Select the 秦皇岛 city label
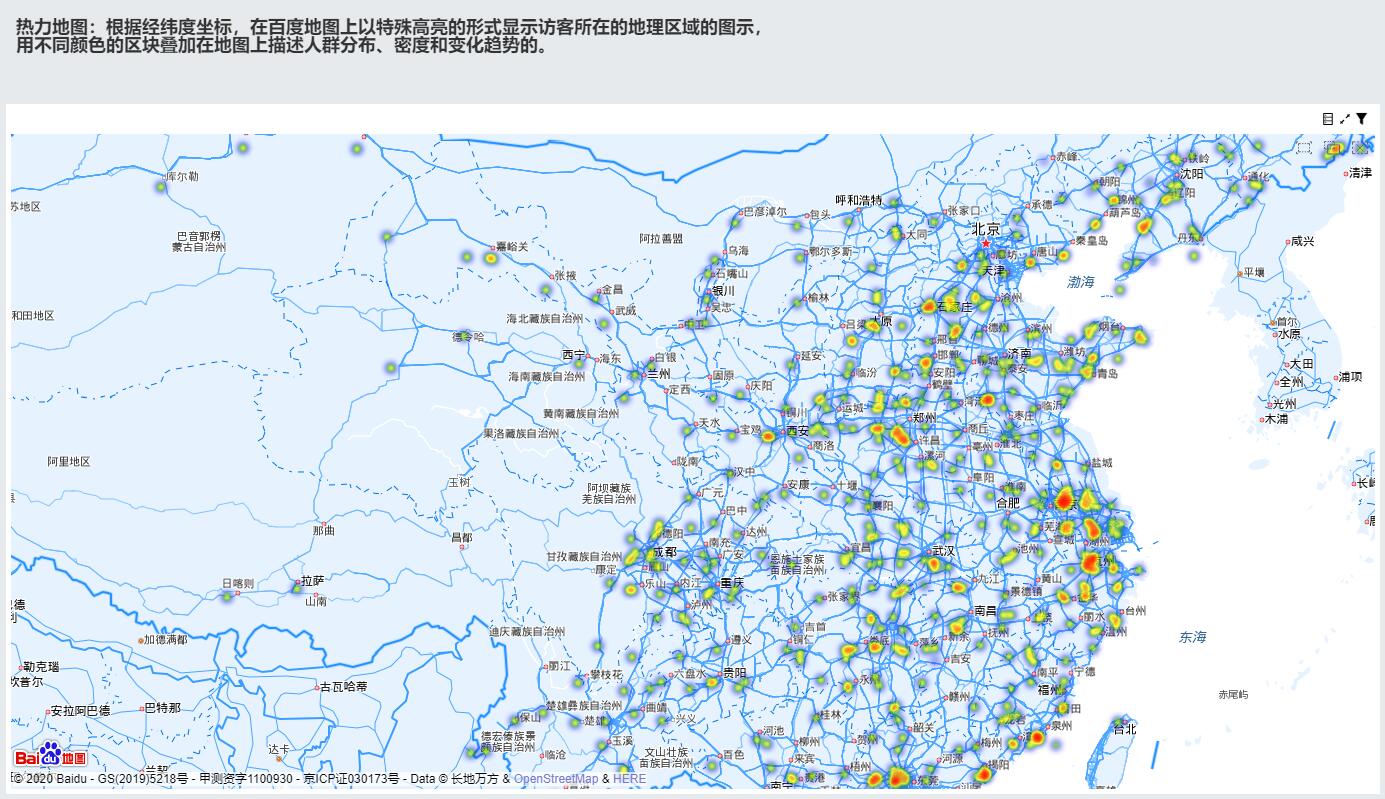The image size is (1385, 799). point(1092,241)
